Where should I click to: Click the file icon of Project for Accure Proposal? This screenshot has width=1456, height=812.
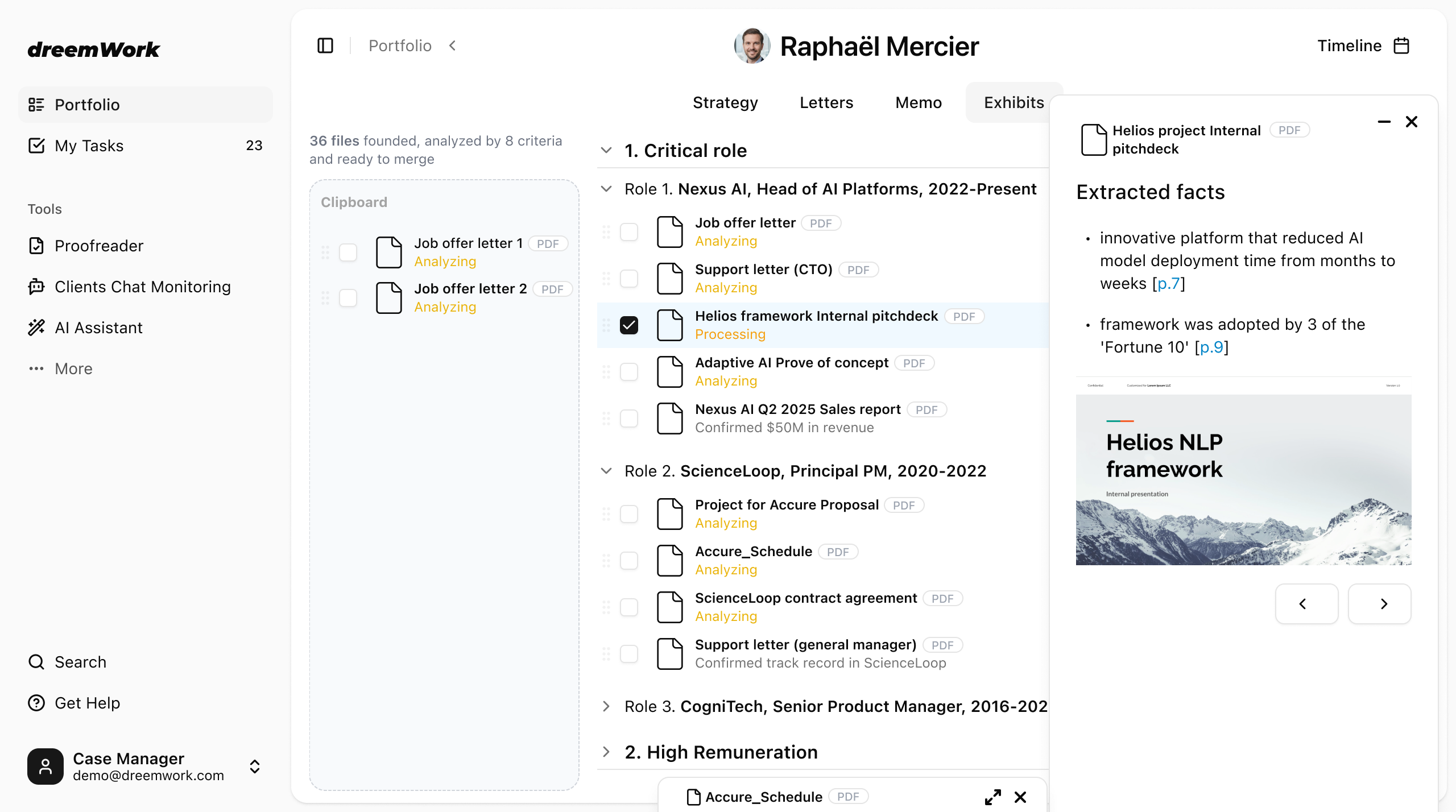pyautogui.click(x=670, y=514)
